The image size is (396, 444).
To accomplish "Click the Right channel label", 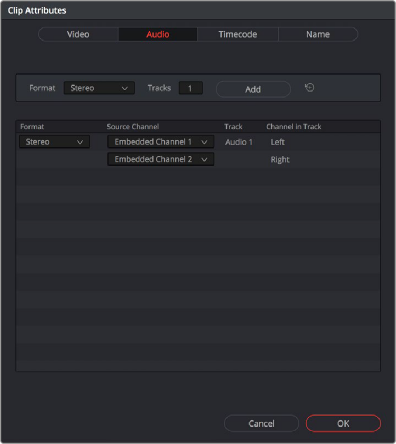I will click(x=280, y=160).
